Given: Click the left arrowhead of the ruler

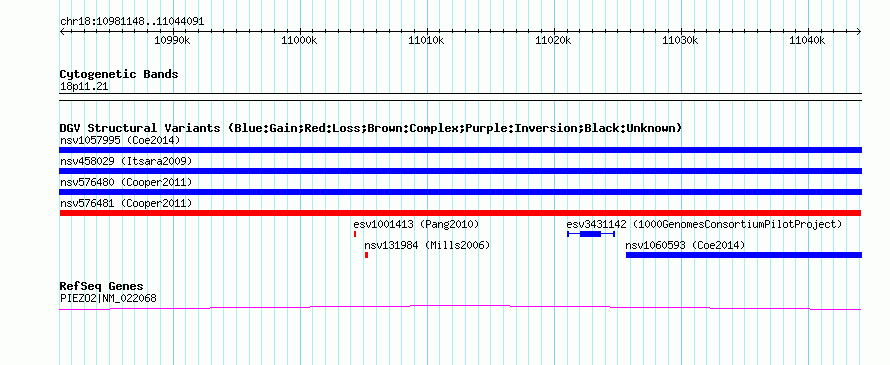Looking at the screenshot, I should tap(62, 32).
